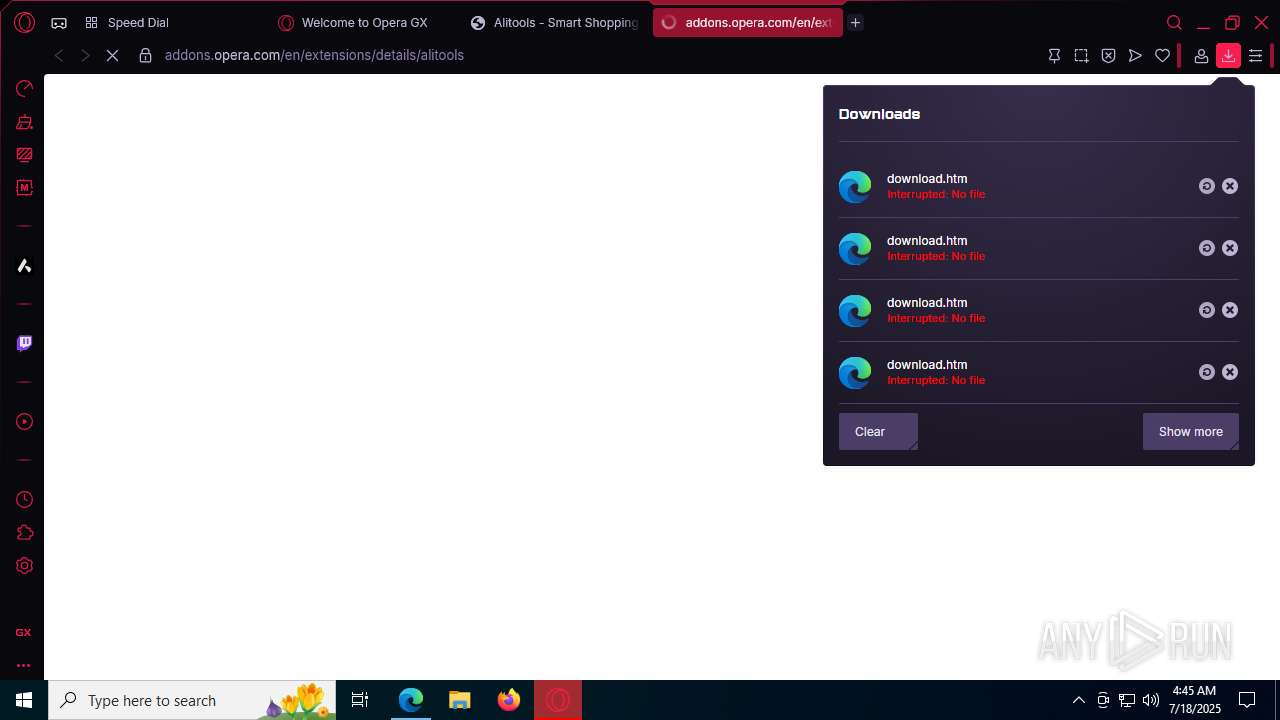Show hidden system tray icons
Screen dimensions: 1280x720
(1078, 700)
